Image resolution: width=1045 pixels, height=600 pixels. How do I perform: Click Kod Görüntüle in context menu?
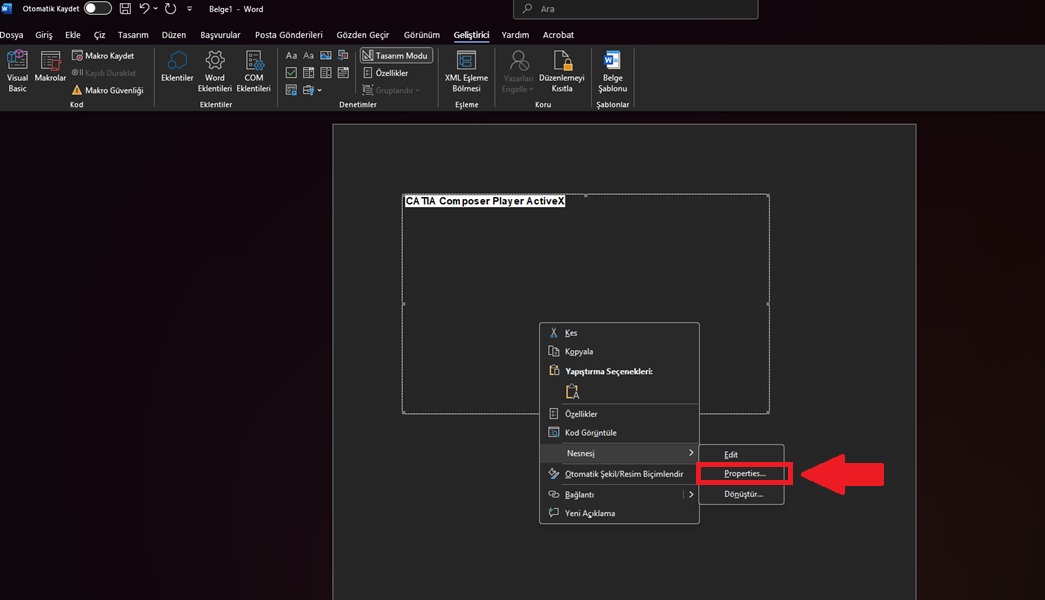pos(590,433)
